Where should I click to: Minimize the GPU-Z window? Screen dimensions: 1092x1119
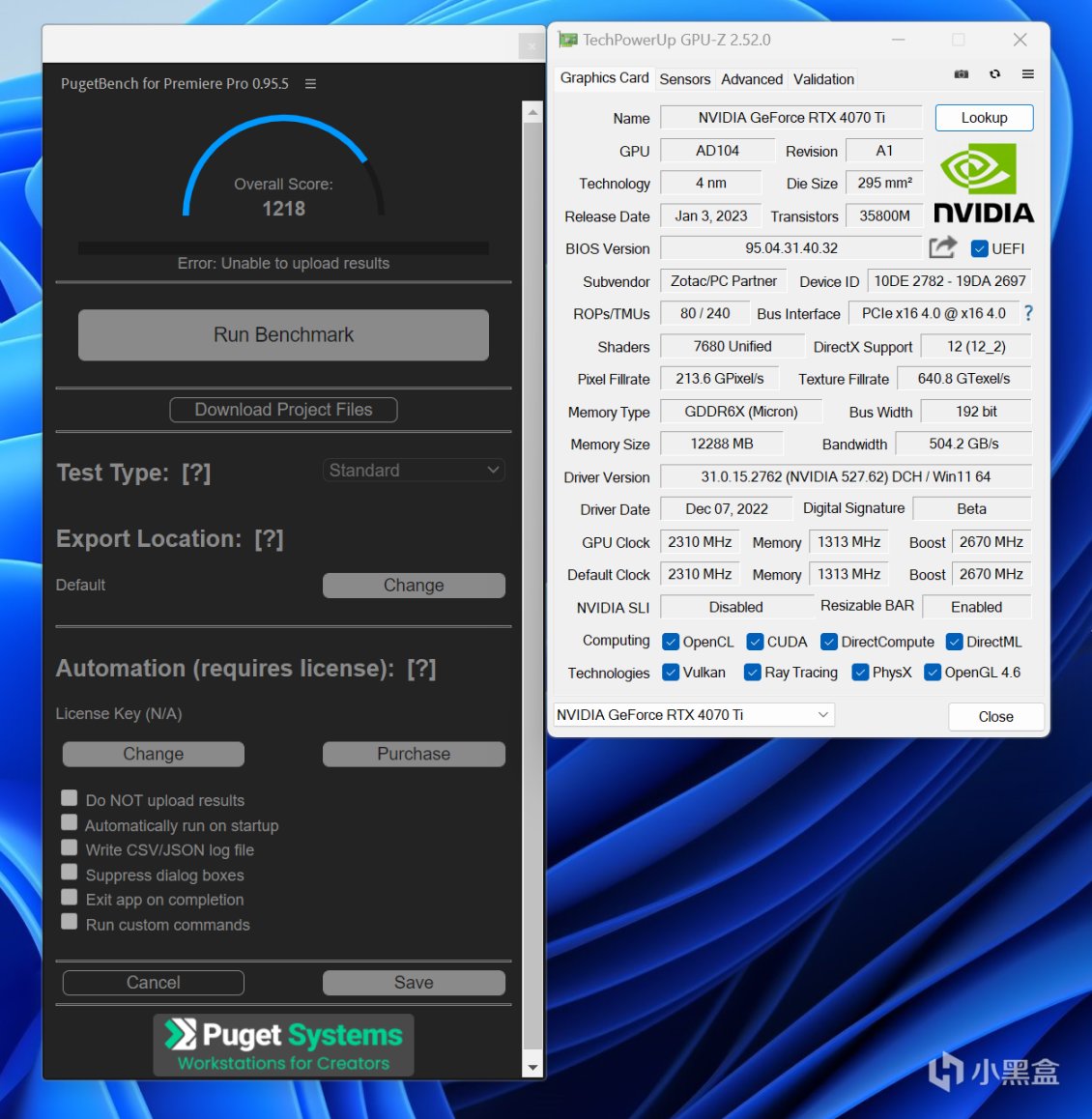pos(898,40)
